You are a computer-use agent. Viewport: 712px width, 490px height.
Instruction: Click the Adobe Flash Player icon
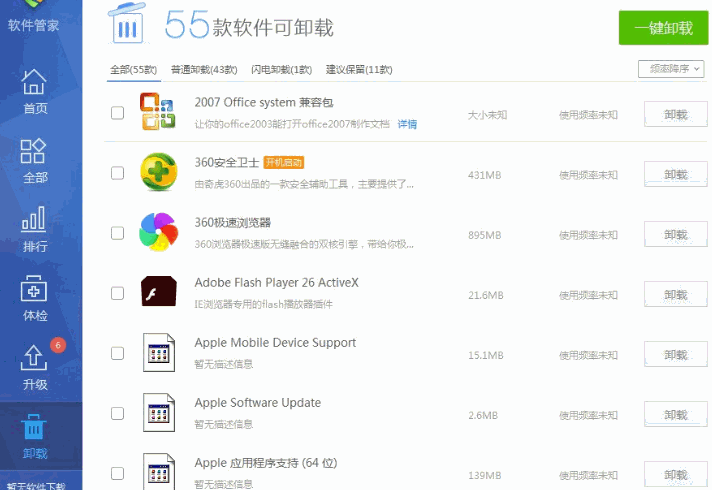[x=158, y=291]
